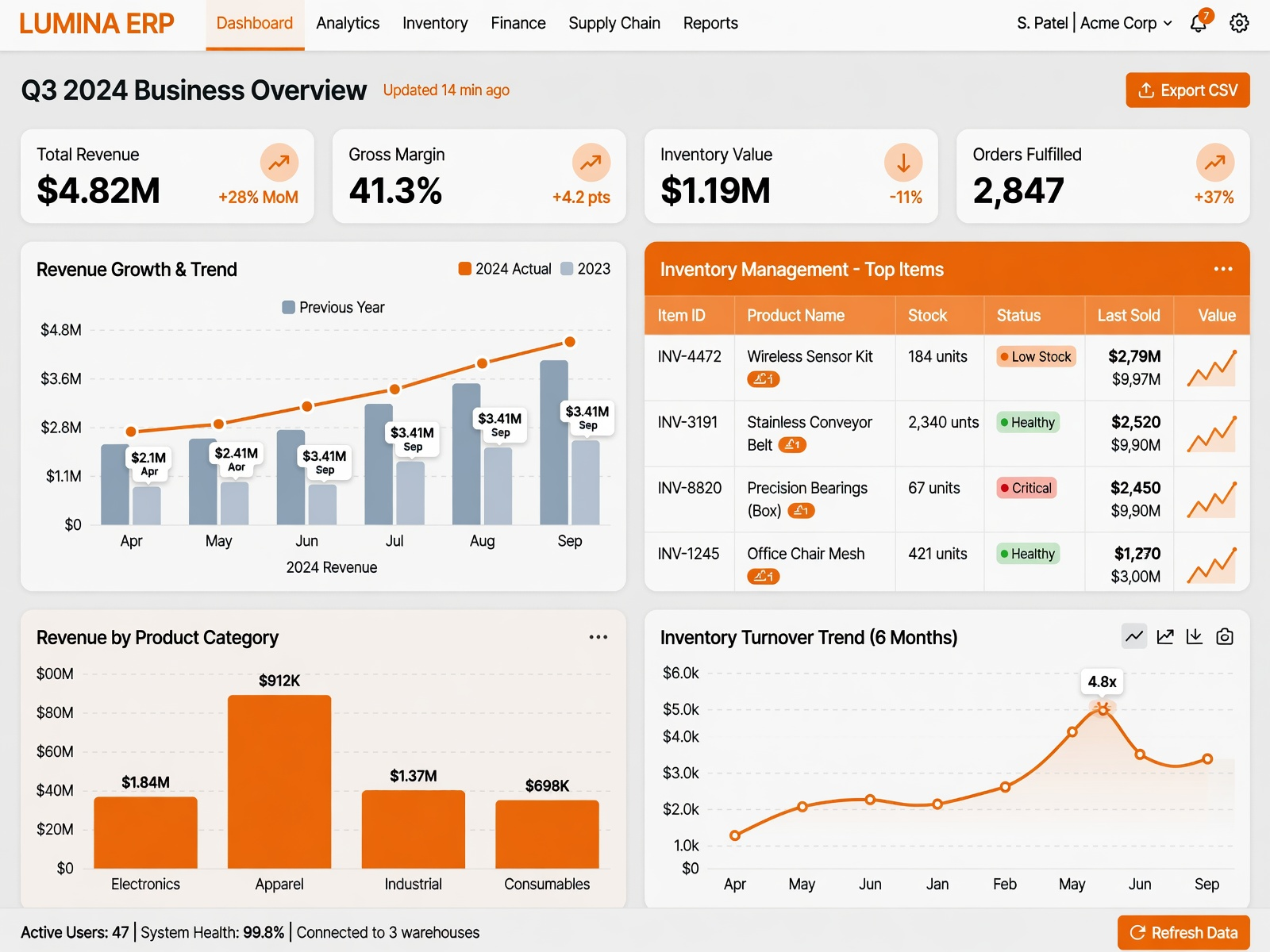The width and height of the screenshot is (1270, 952).
Task: Click Precision Bearings orange badge
Action: point(801,511)
